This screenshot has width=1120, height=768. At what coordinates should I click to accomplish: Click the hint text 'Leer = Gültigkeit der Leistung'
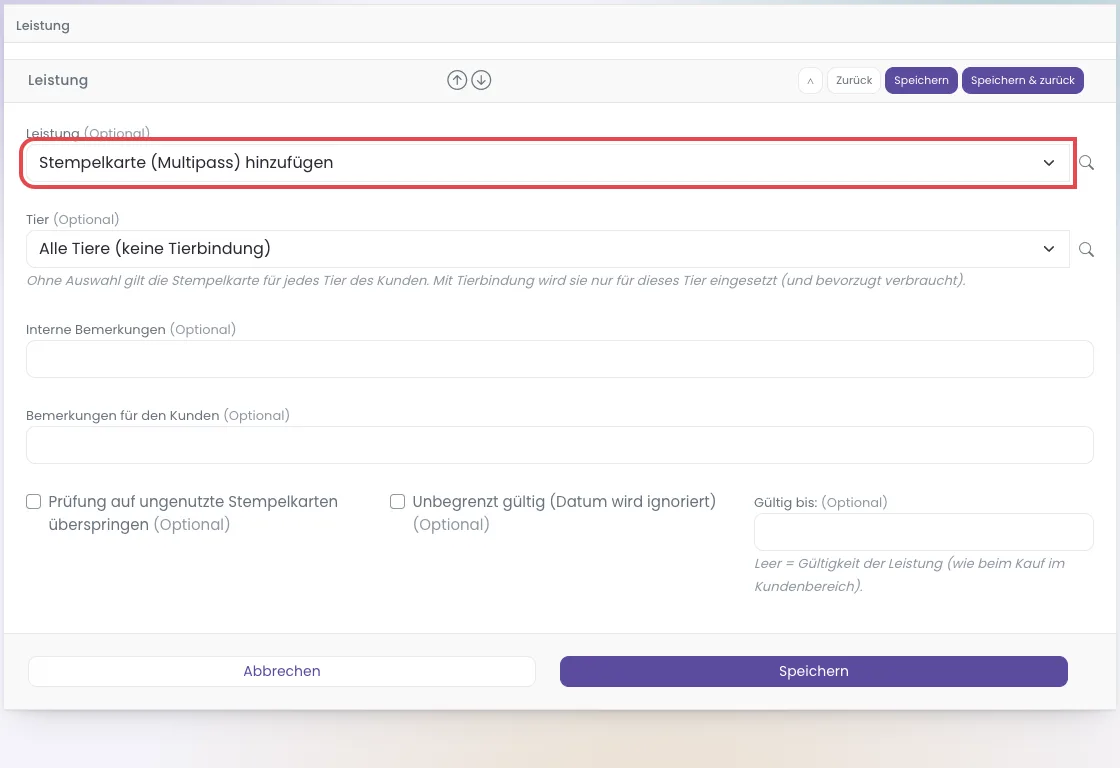pos(909,575)
